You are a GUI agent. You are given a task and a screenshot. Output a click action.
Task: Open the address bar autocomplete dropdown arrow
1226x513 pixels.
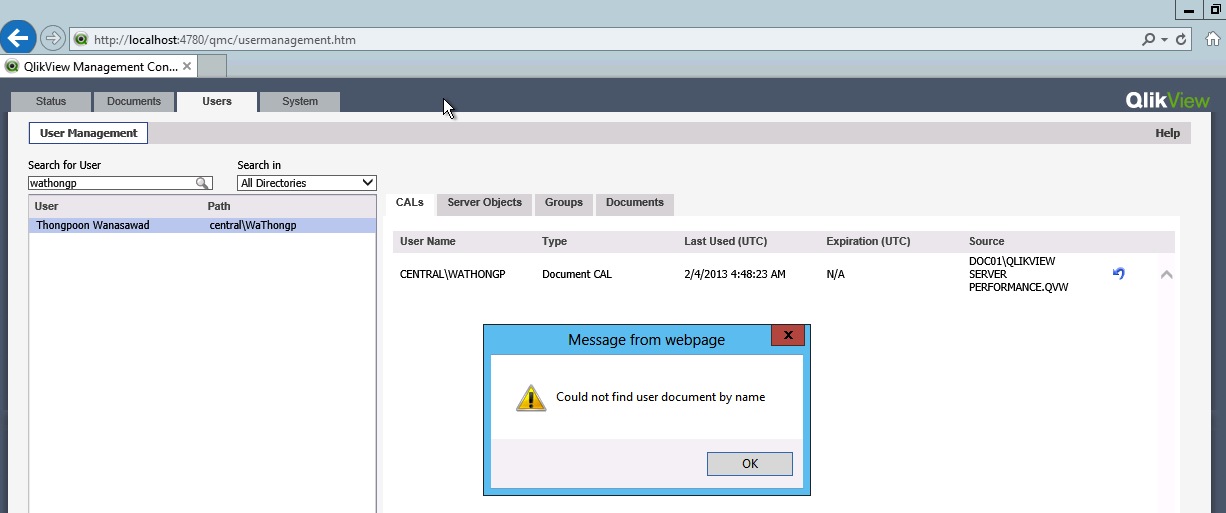1165,40
